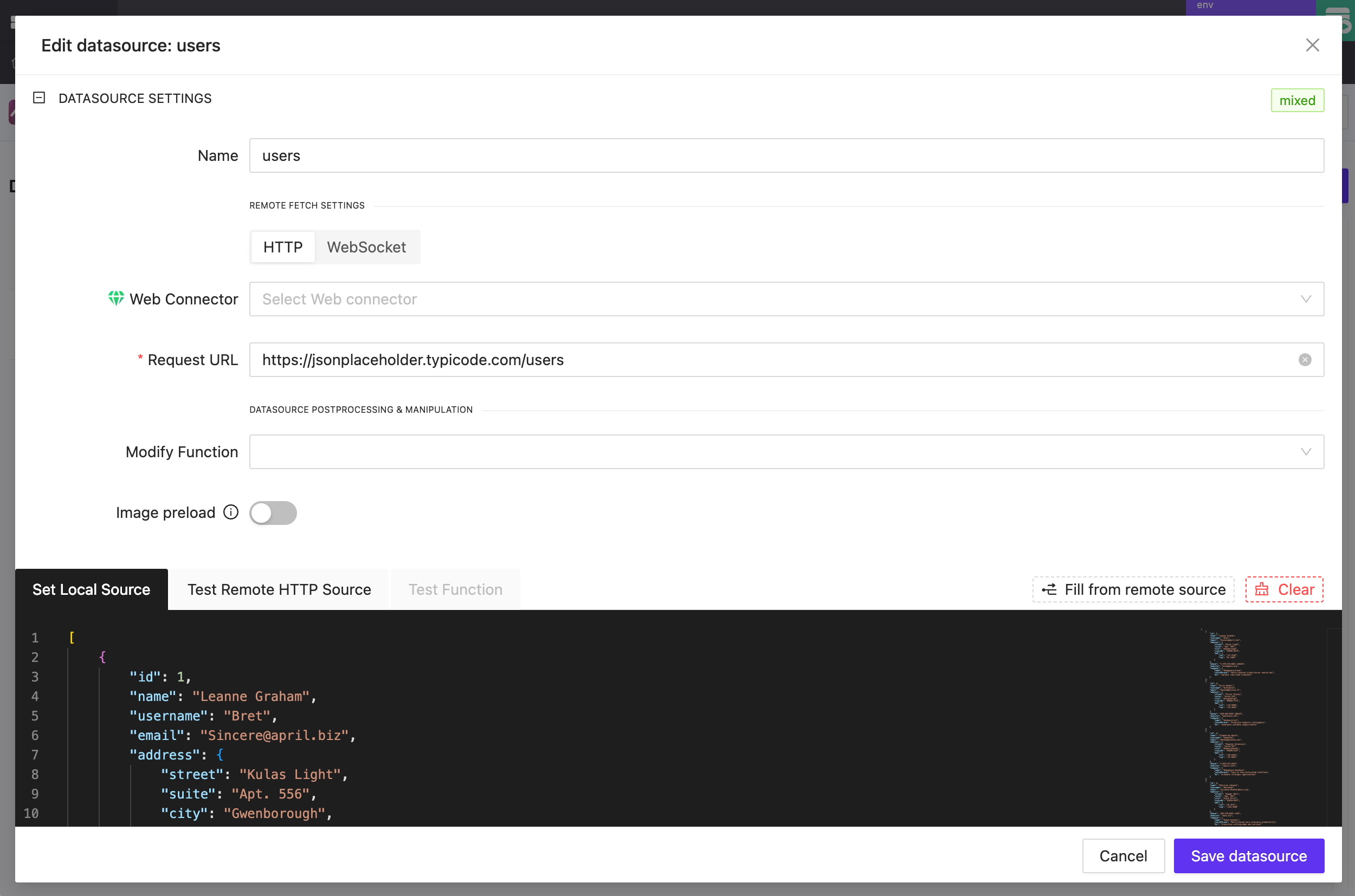Viewport: 1355px width, 896px height.
Task: Select the Set Local Source tab
Action: pos(92,589)
